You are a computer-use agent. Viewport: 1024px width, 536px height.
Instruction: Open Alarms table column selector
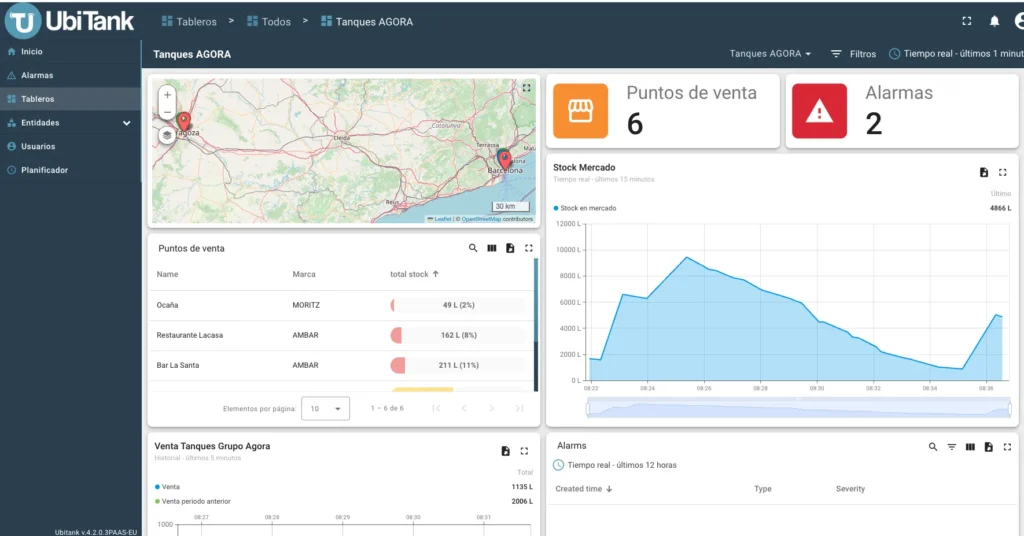click(x=970, y=447)
